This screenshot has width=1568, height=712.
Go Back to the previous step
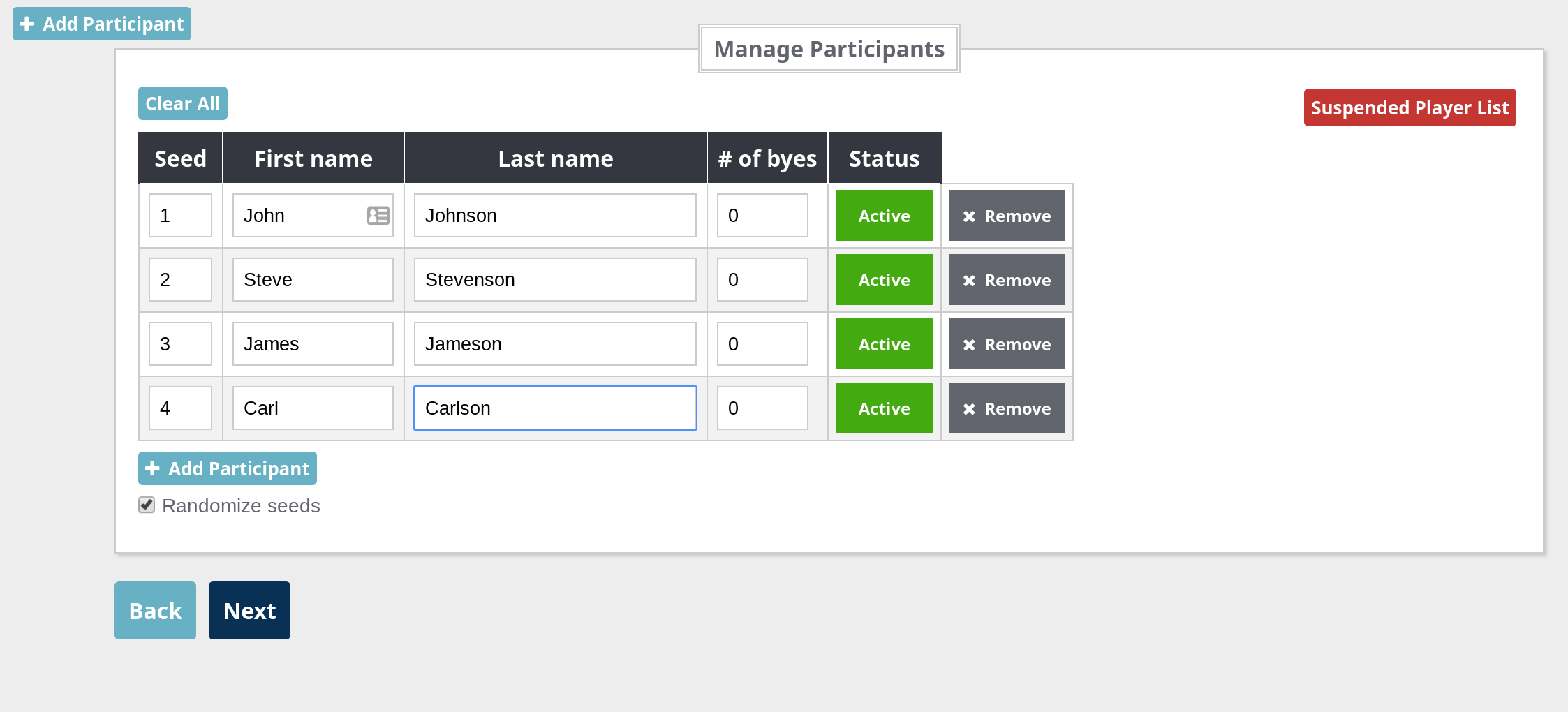155,611
